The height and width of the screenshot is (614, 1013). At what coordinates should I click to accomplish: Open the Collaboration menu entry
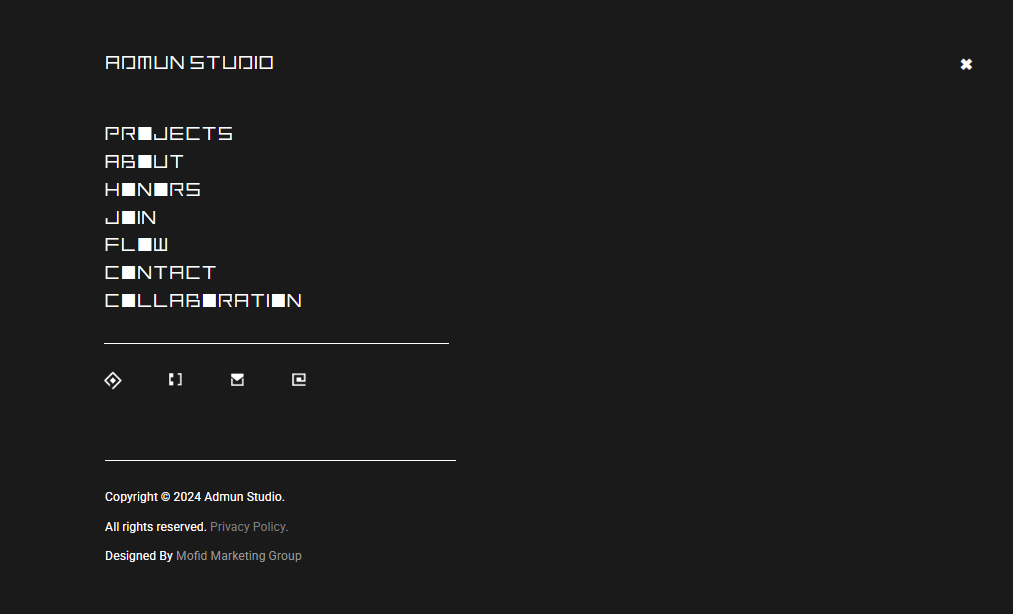(203, 300)
